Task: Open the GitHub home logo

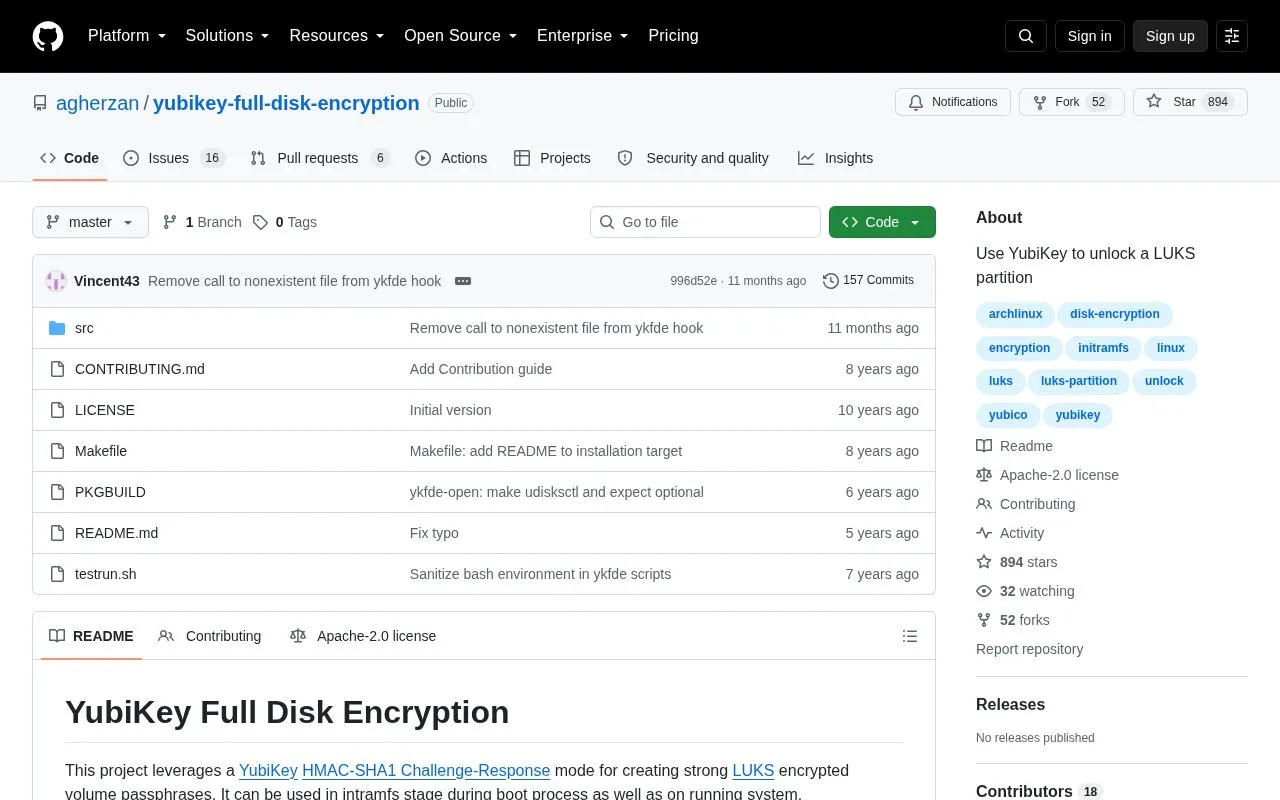Action: click(48, 36)
